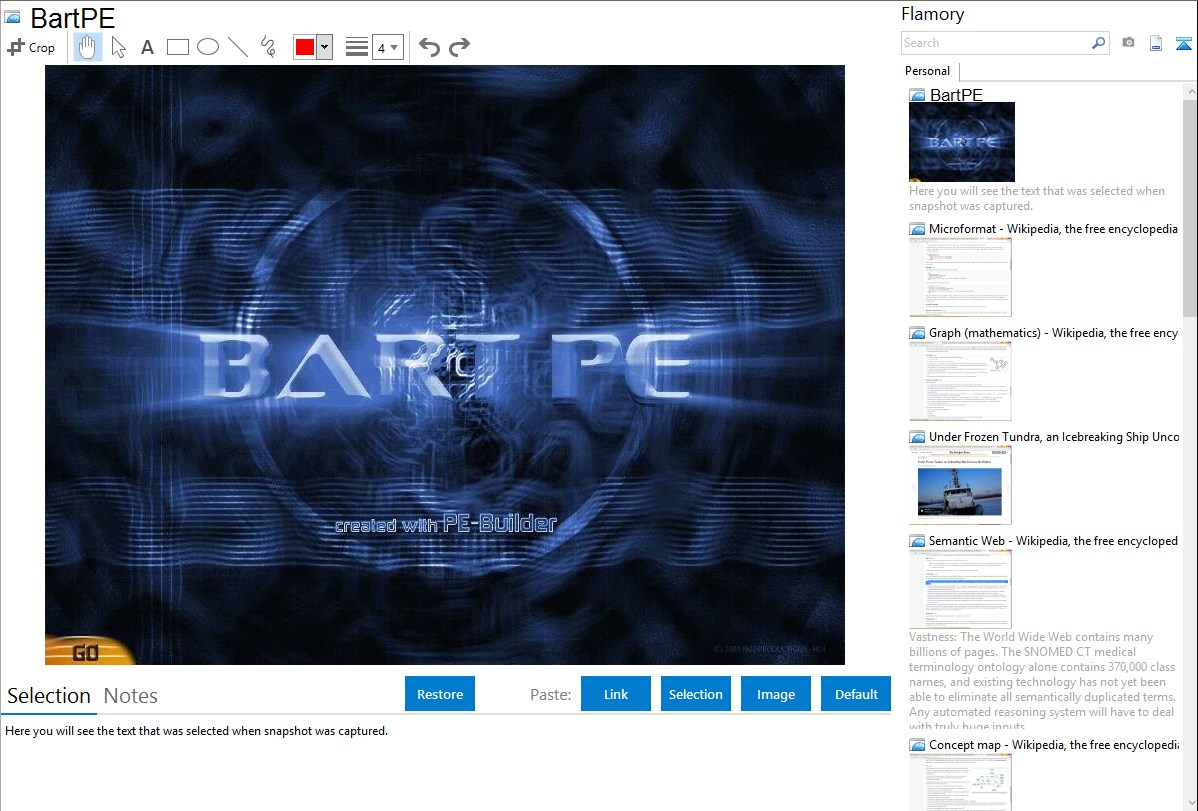Click the sidebar vertical scrollbar thumb
Screen dimensions: 1198x811
click(1190, 208)
